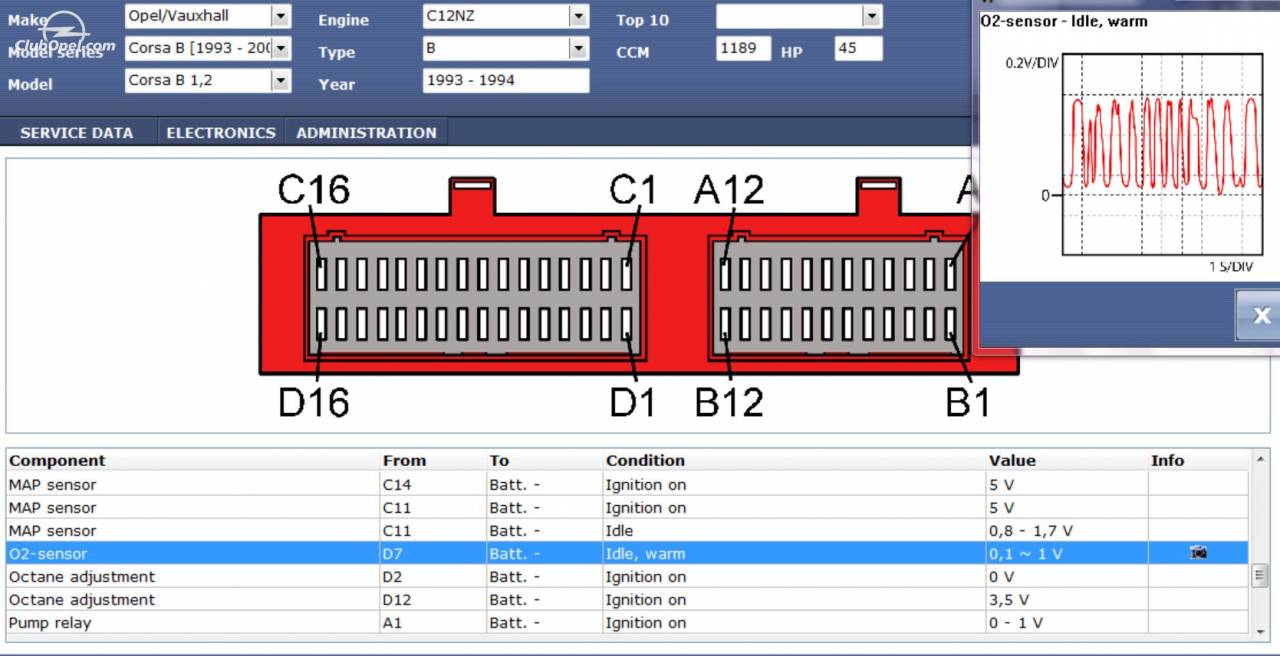
Task: Click the popup title O2-sensor - Idle, warm
Action: pos(1064,21)
